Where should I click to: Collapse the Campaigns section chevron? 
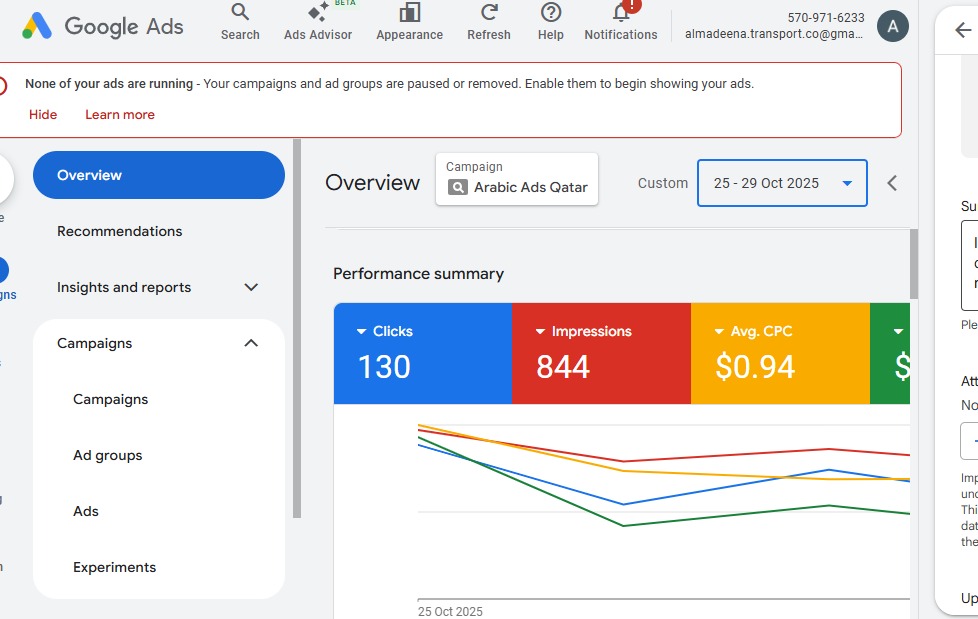pyautogui.click(x=251, y=343)
